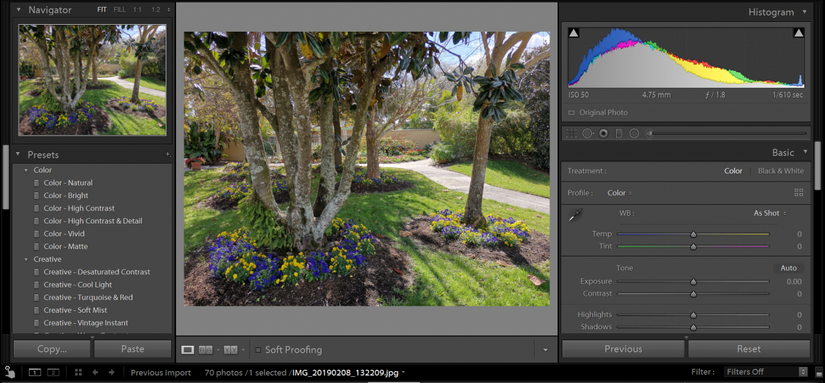Click the Previous button

point(623,349)
